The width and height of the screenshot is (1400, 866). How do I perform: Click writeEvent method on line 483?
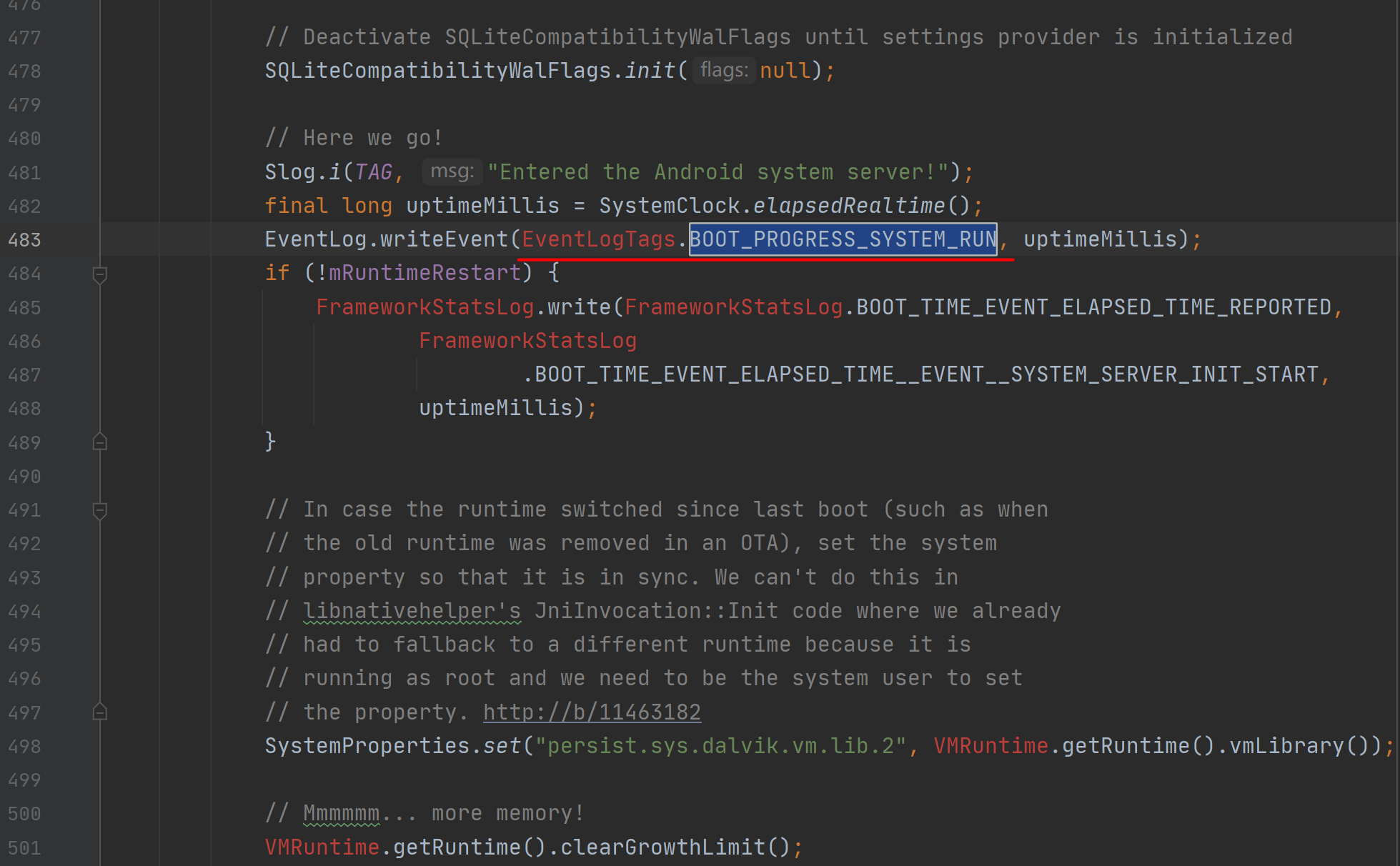(x=444, y=239)
